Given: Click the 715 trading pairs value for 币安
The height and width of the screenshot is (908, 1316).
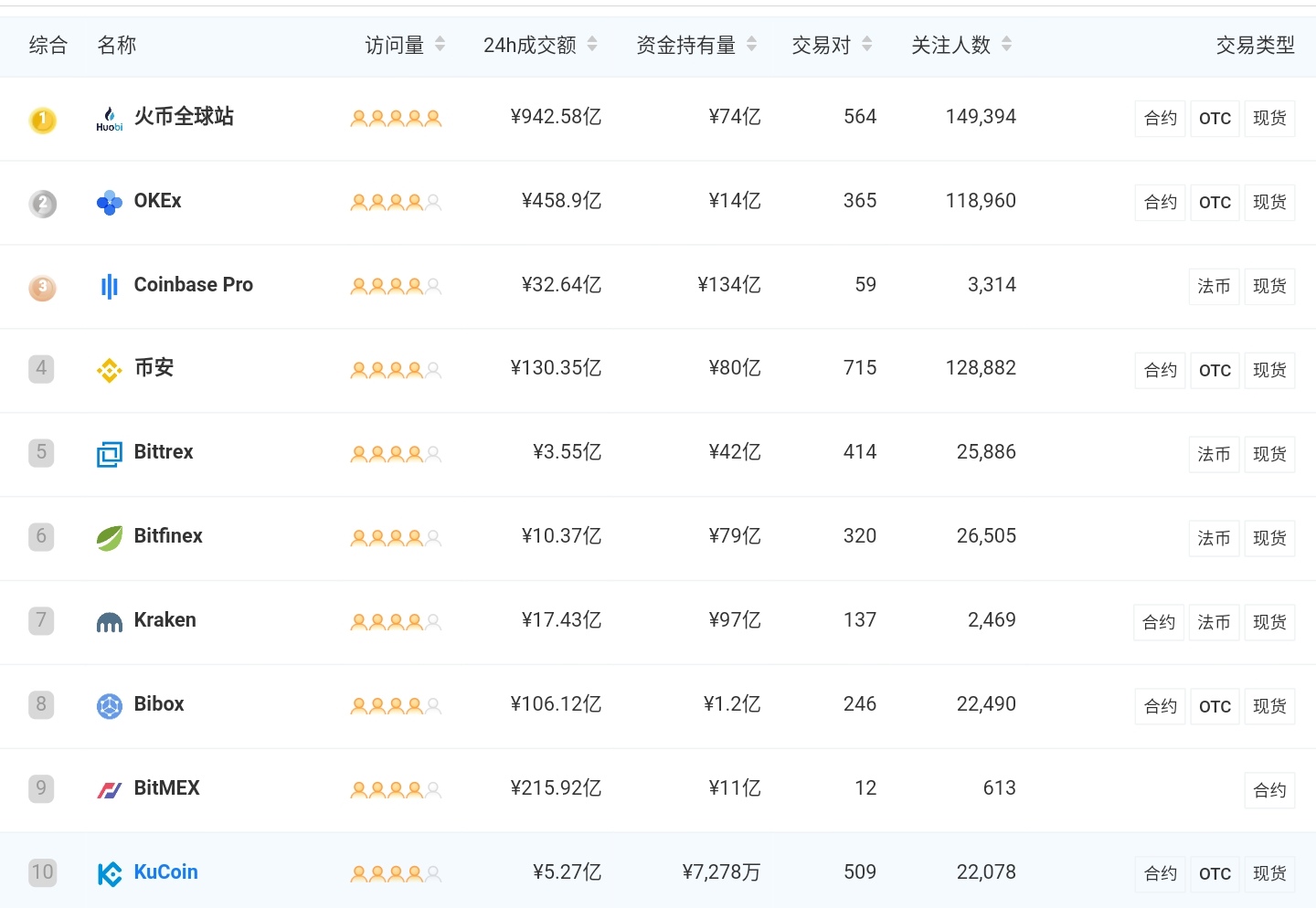Looking at the screenshot, I should (860, 368).
